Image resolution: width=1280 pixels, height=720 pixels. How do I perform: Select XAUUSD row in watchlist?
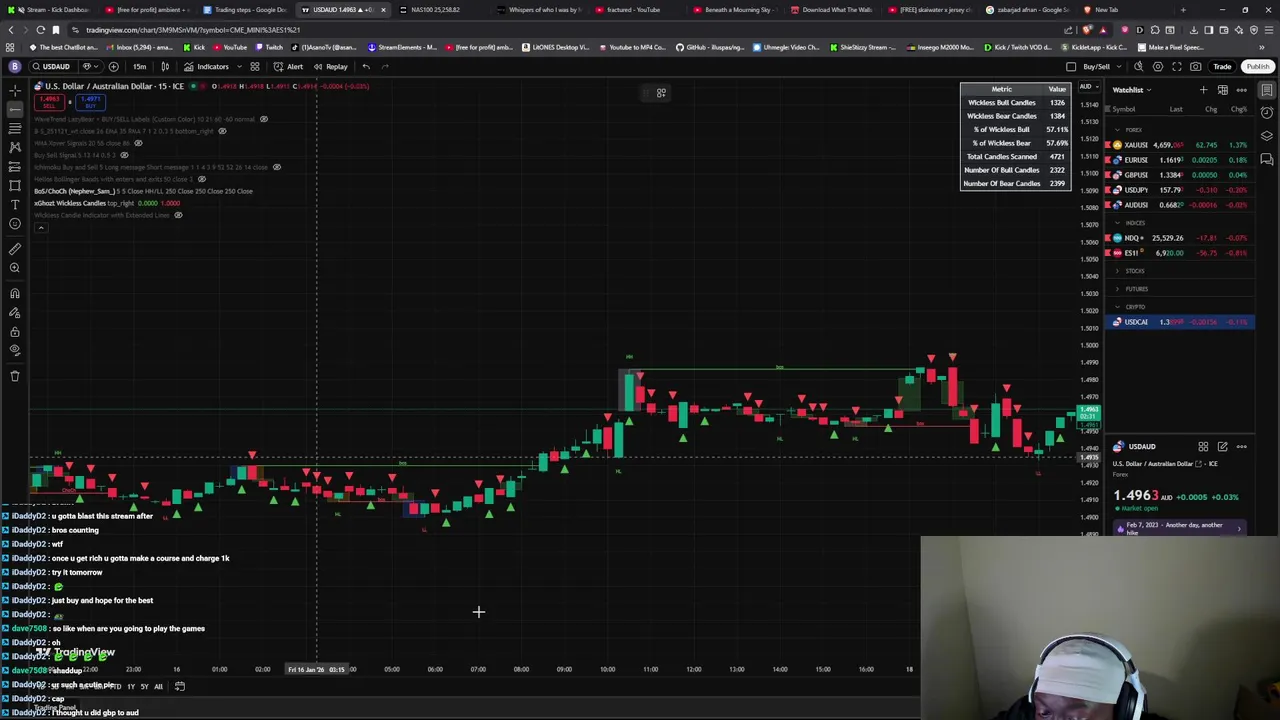coord(1180,145)
